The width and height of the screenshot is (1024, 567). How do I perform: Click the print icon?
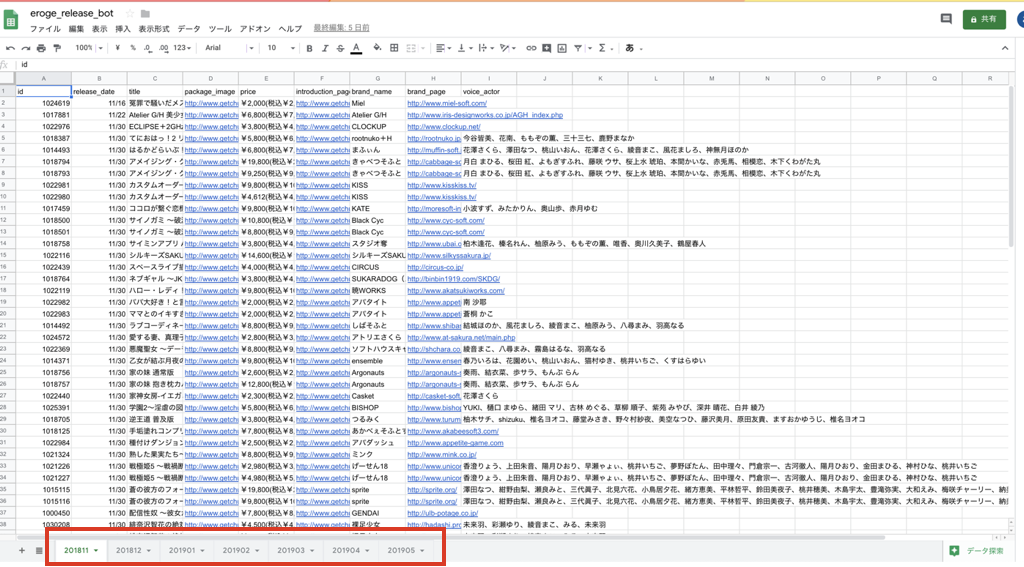click(41, 48)
